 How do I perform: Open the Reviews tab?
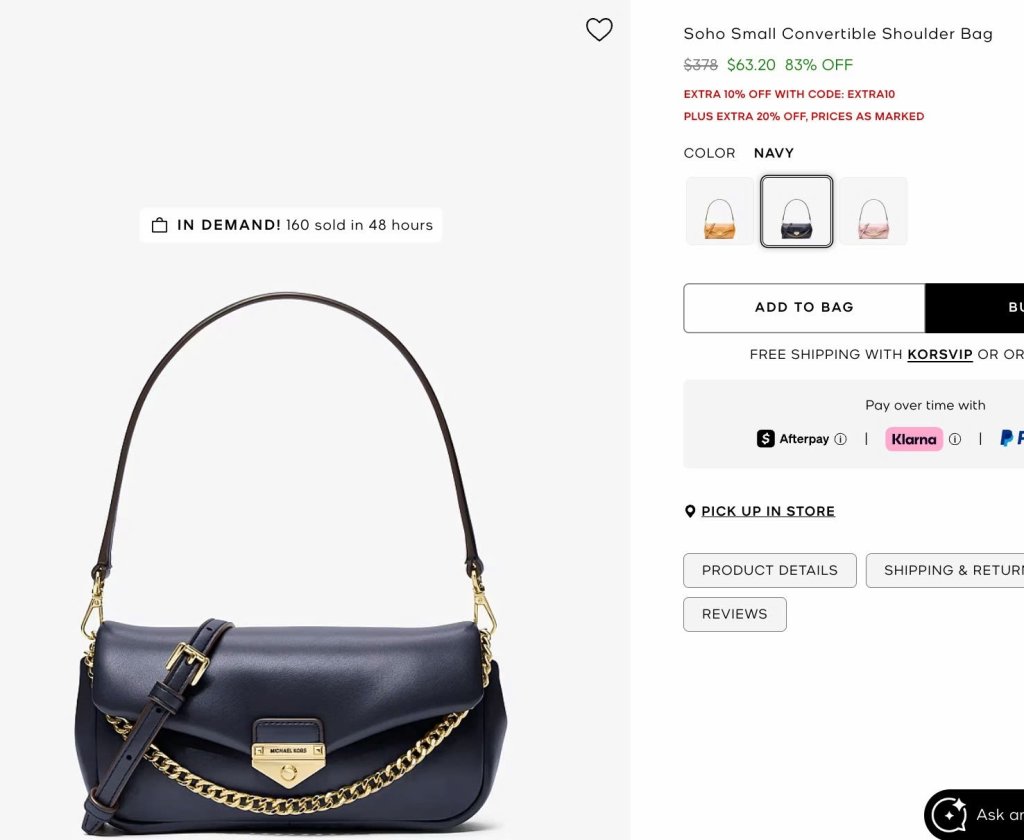coord(735,614)
